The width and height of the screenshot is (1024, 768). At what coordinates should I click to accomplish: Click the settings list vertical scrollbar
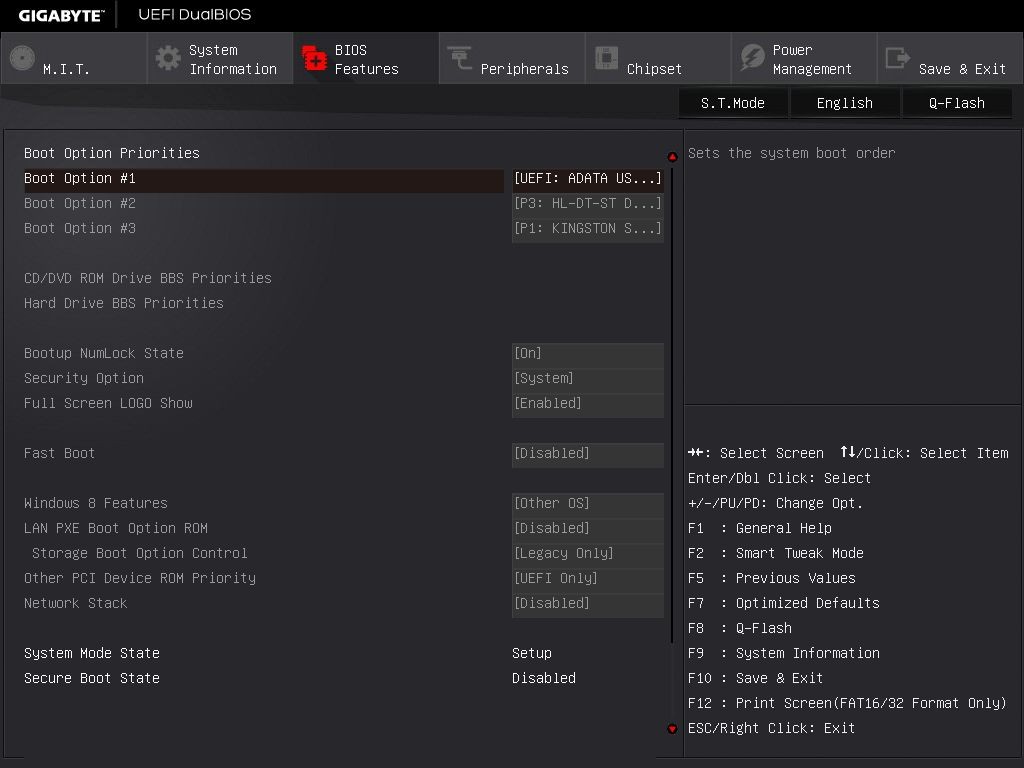pos(672,400)
